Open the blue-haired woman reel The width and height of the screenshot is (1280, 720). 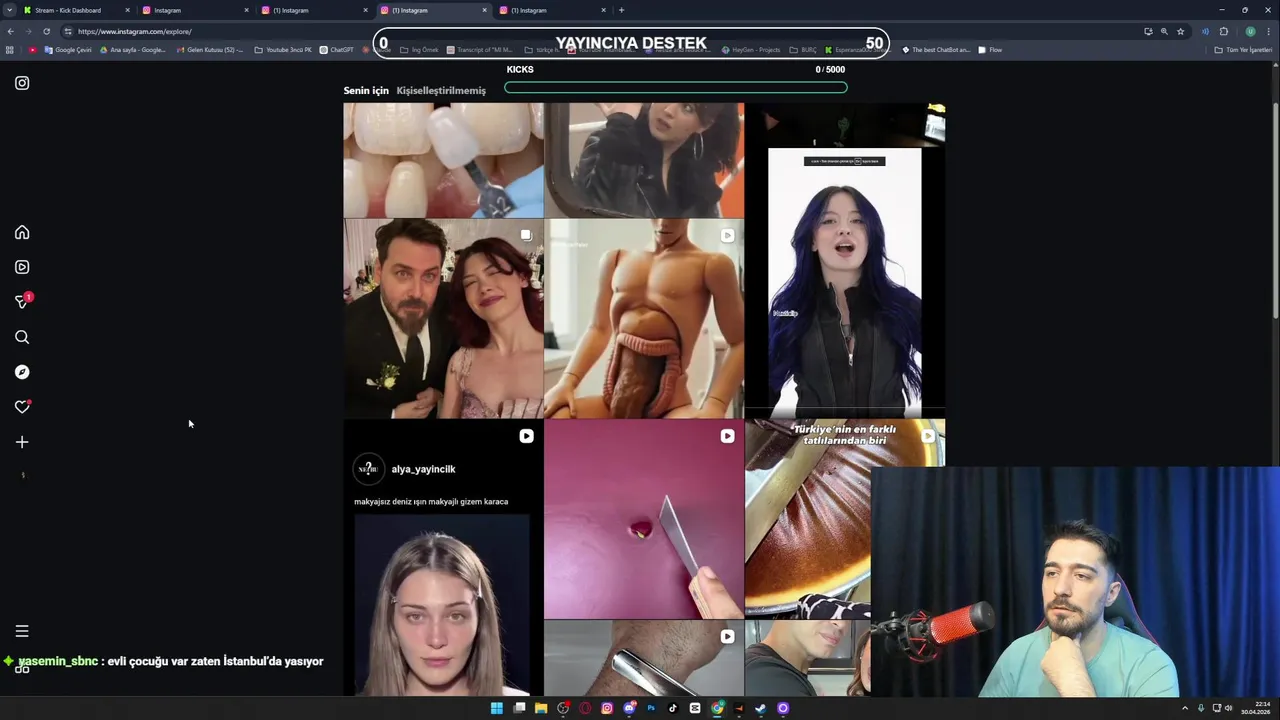tap(845, 260)
